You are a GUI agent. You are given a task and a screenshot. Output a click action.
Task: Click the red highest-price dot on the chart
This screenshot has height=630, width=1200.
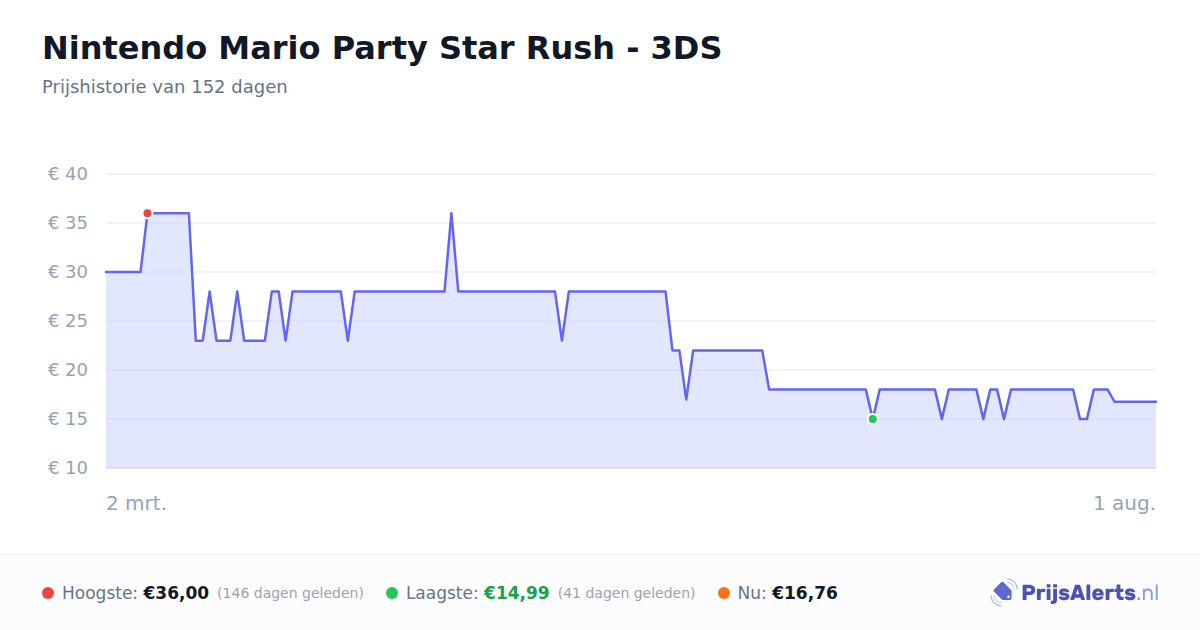pos(147,213)
